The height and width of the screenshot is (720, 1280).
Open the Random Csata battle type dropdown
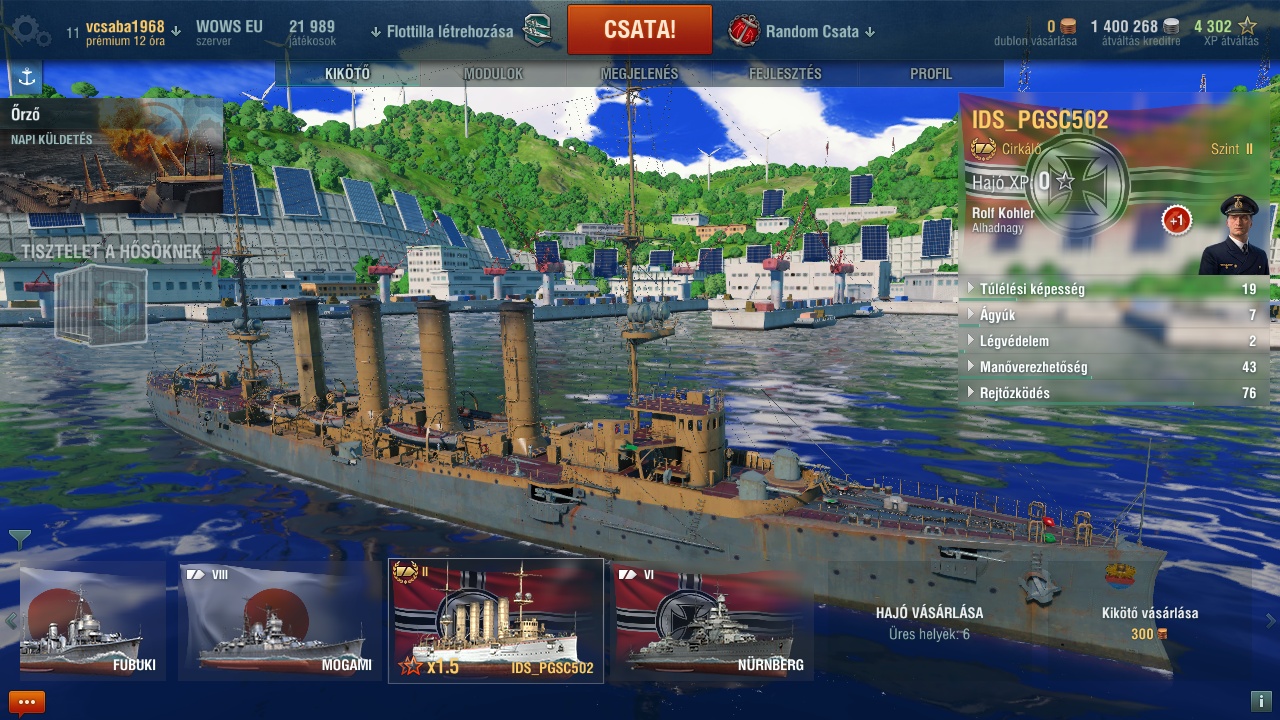820,31
